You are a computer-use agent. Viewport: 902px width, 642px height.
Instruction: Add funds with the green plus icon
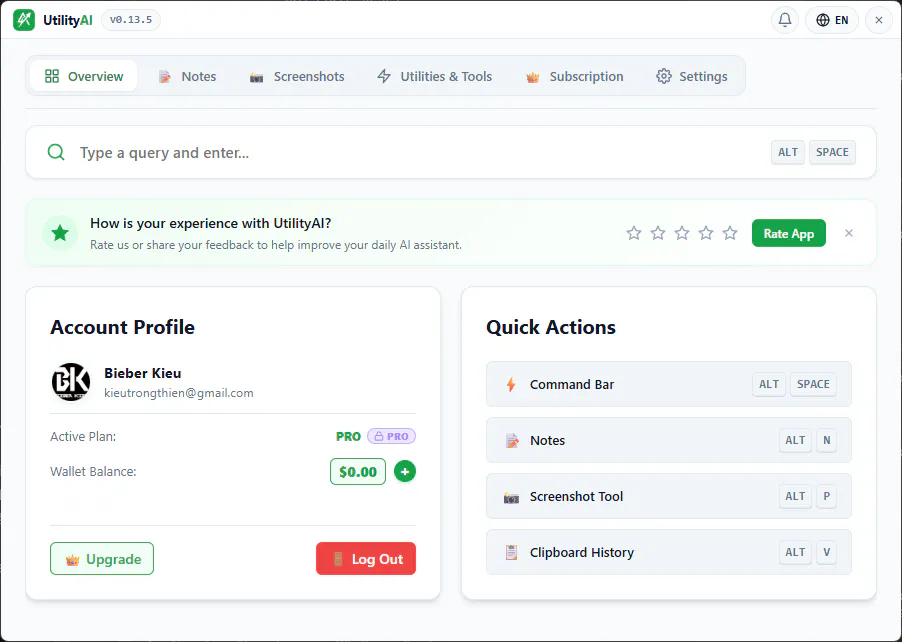click(405, 472)
